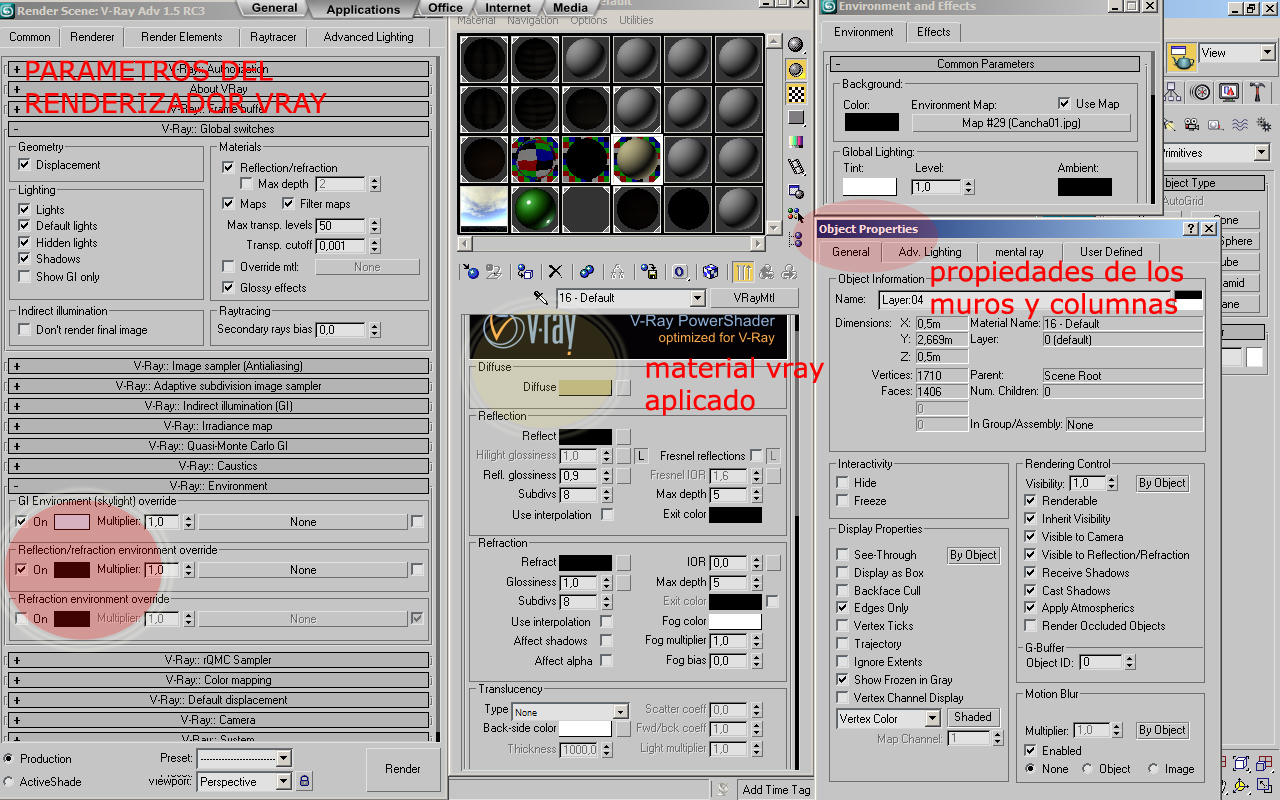Toggle Show Map in Viewport cube icon
Image resolution: width=1280 pixels, height=800 pixels.
(711, 271)
